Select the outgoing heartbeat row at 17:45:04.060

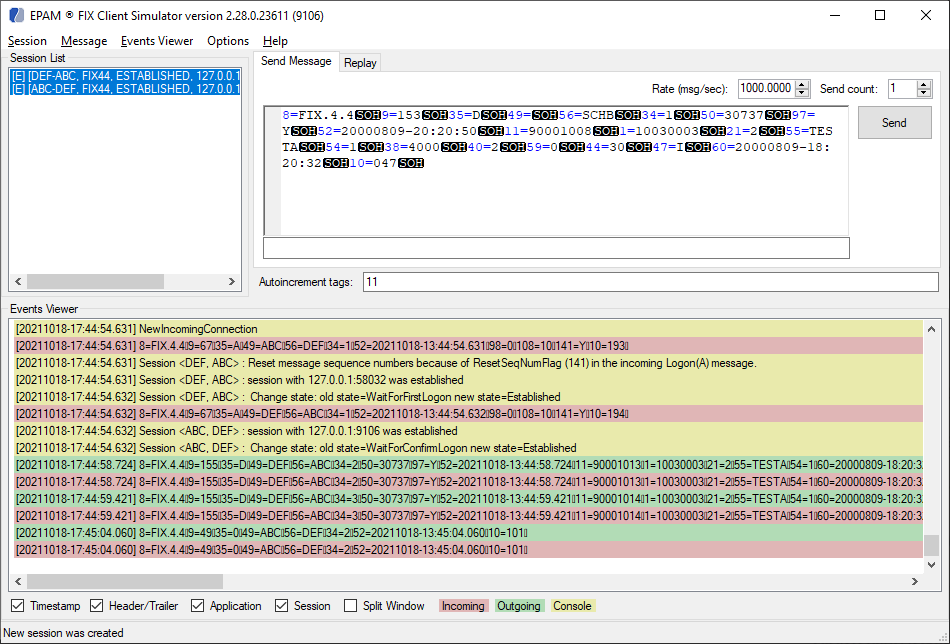point(468,533)
